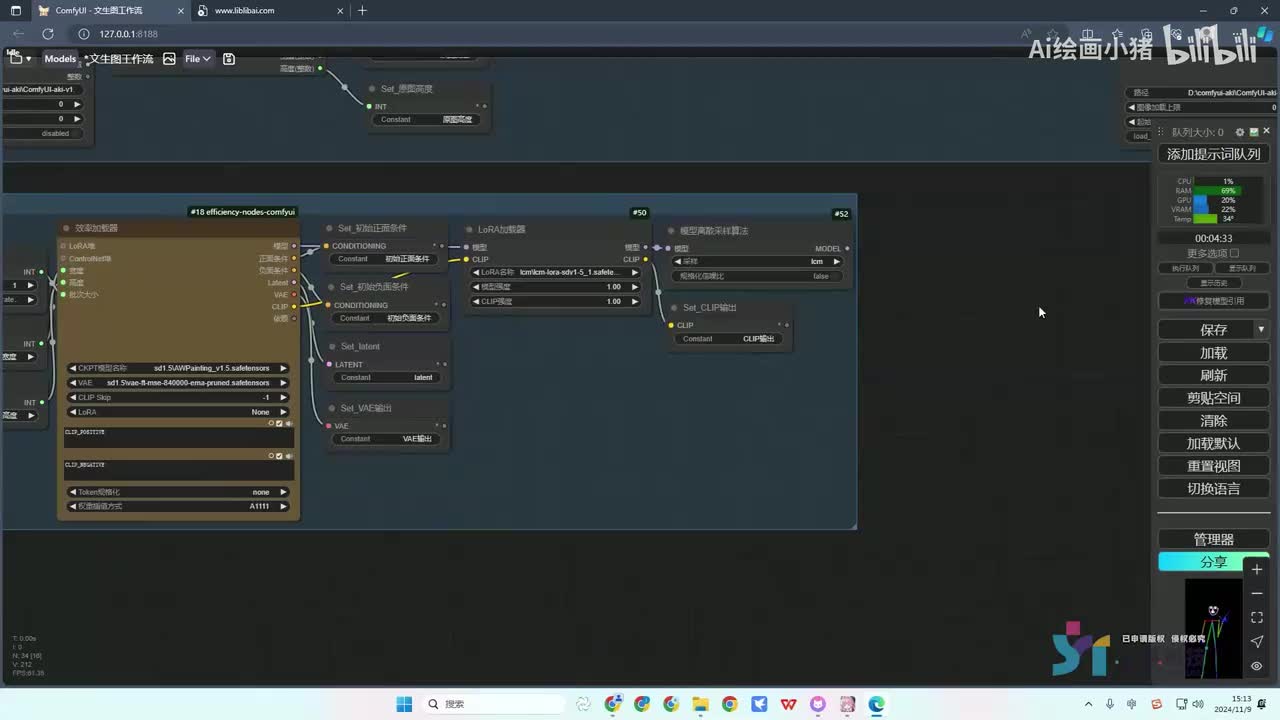Click the paper-plane select mode icon

point(1257,642)
